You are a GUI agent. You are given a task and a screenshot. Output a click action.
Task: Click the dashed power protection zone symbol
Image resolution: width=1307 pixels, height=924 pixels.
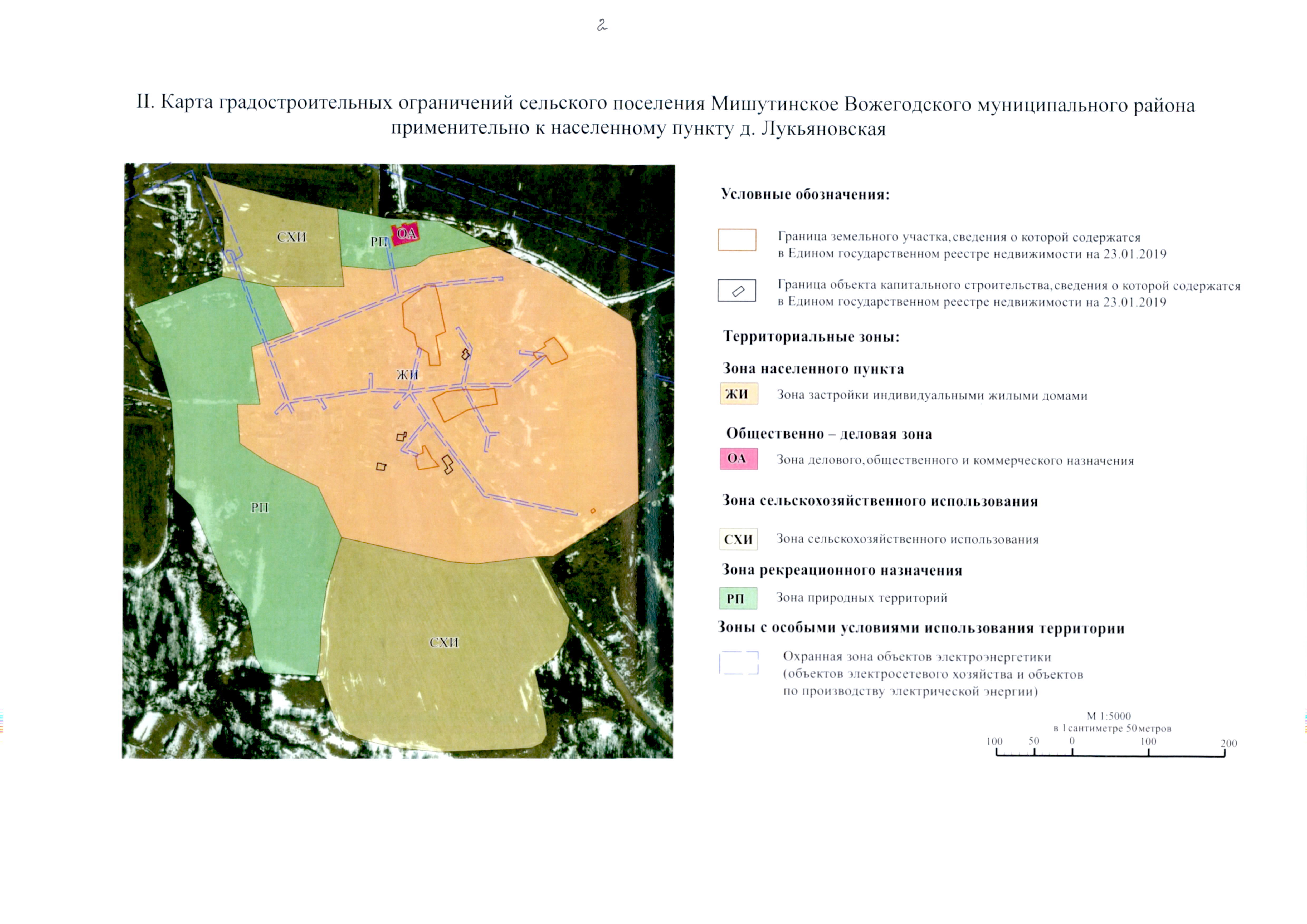click(738, 663)
